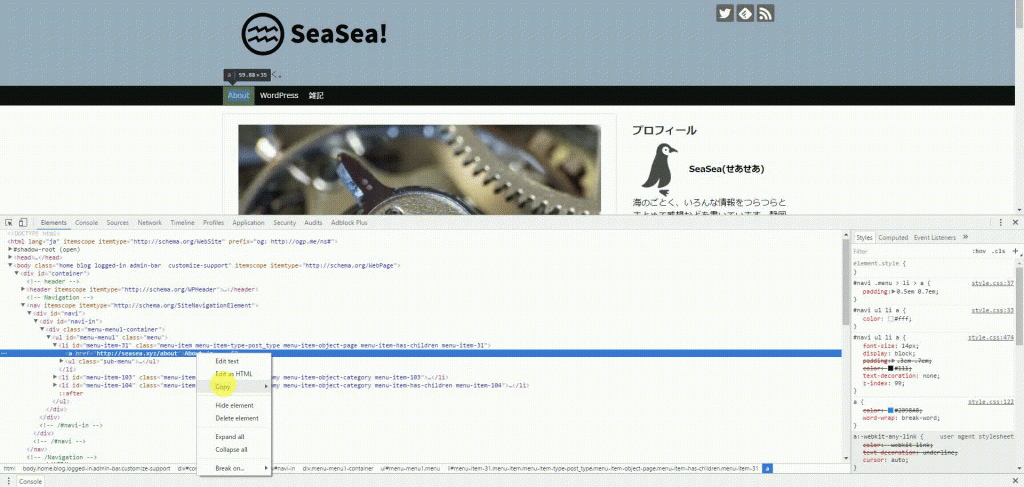The width and height of the screenshot is (1024, 487).
Task: Choose Hide element from context menu
Action: coord(234,405)
